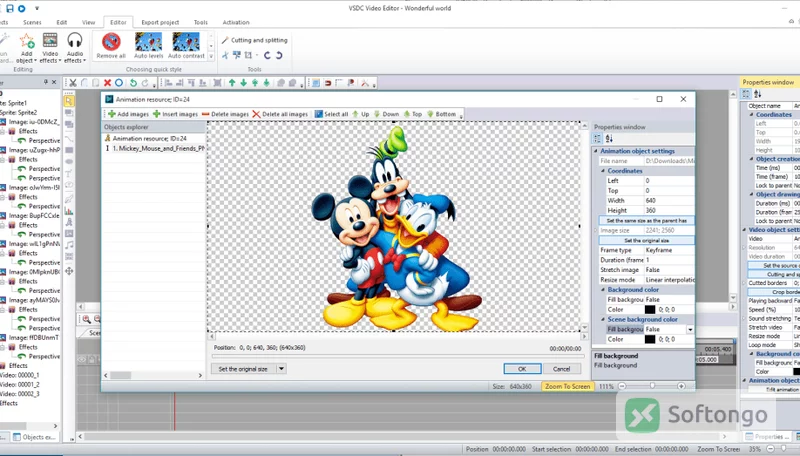The width and height of the screenshot is (800, 456).
Task: Click the OK button in the dialog
Action: [522, 369]
